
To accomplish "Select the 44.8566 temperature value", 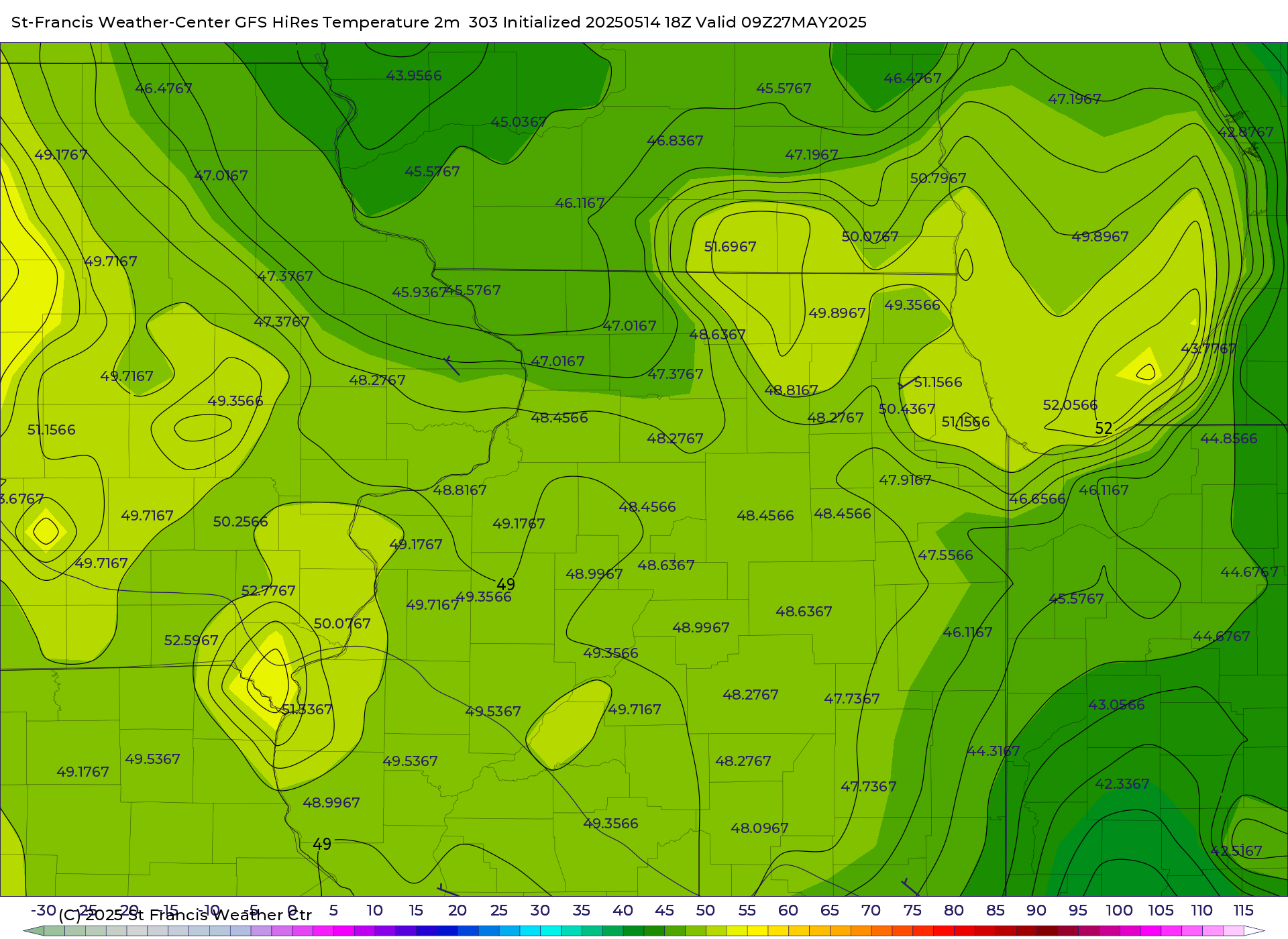I will pyautogui.click(x=1229, y=439).
